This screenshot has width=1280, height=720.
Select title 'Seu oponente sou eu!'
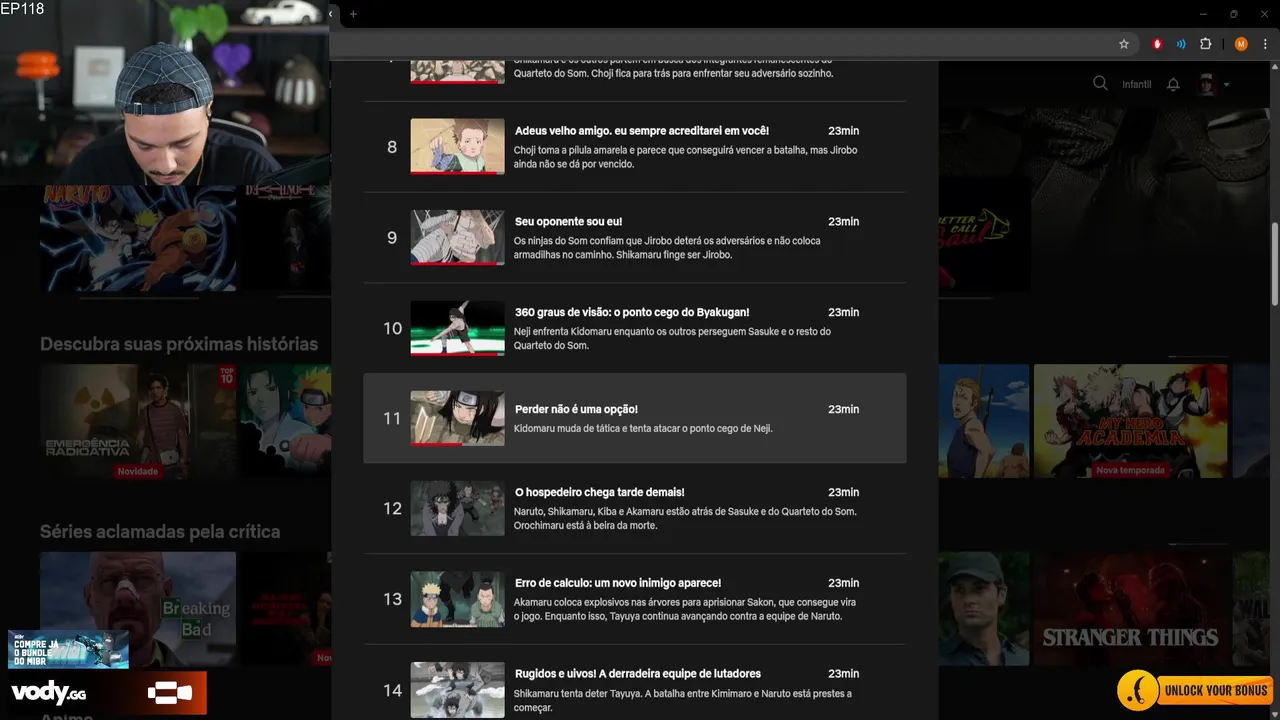pos(568,222)
